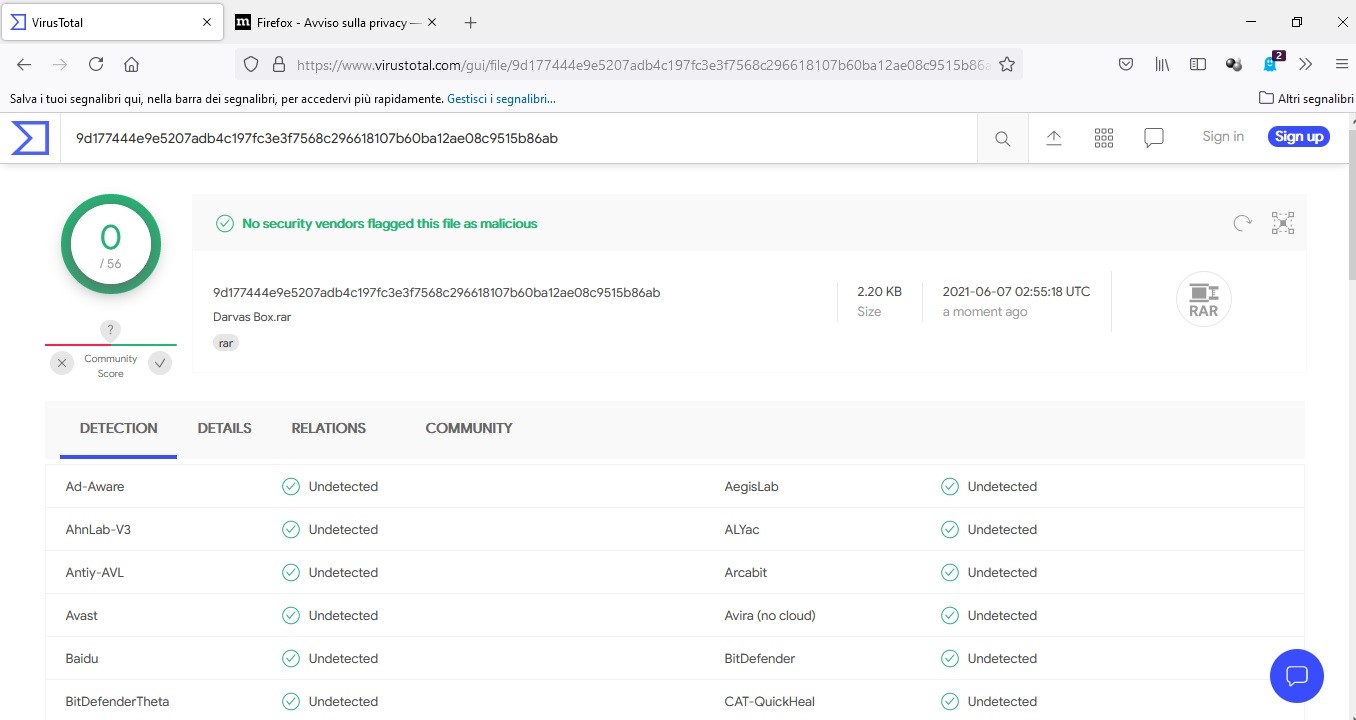The height and width of the screenshot is (720, 1356).
Task: Close the VirusTotal tab
Action: (207, 22)
